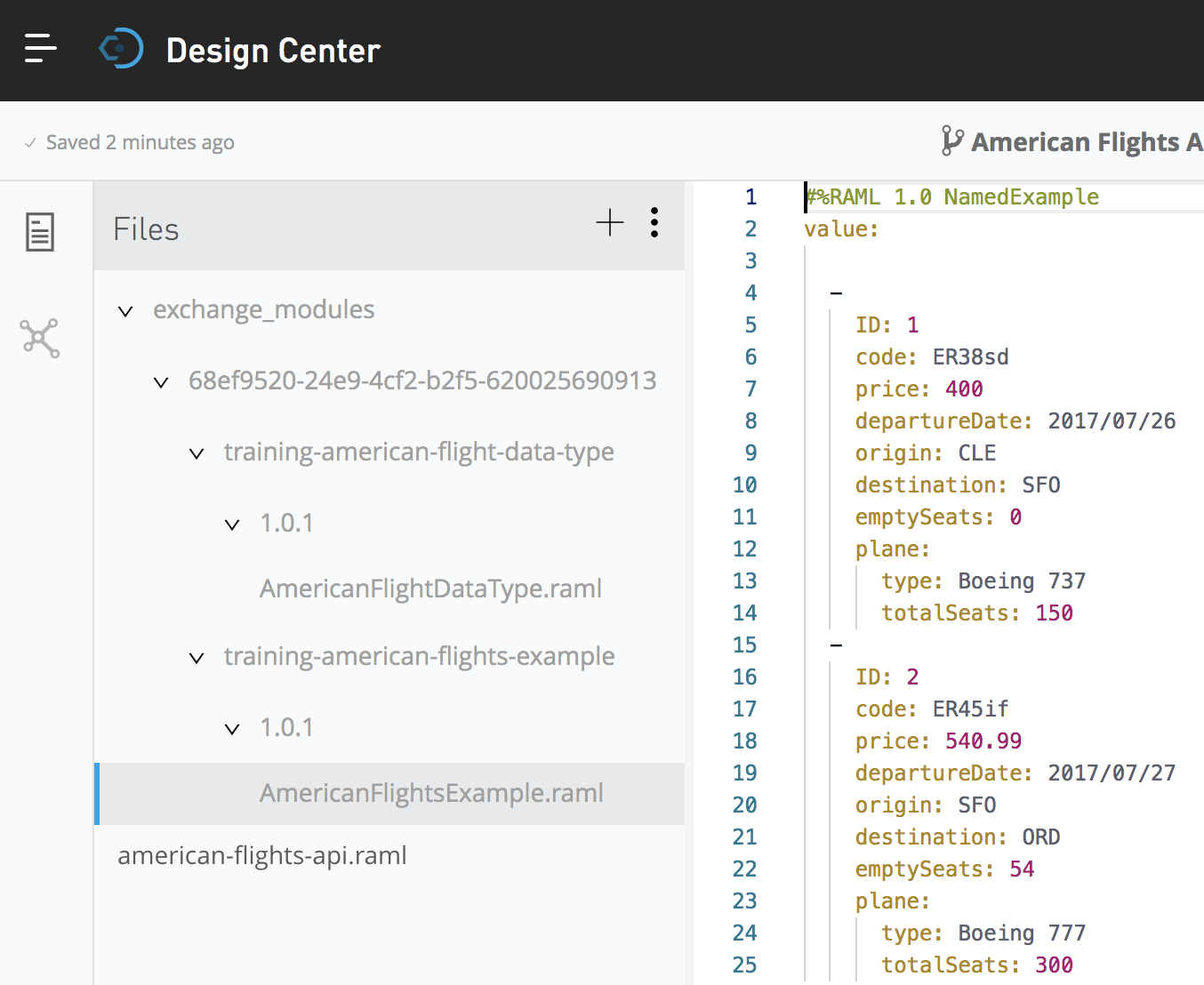Click the totalSeats: 300 line
Viewport: 1204px width, 985px height.
click(977, 965)
